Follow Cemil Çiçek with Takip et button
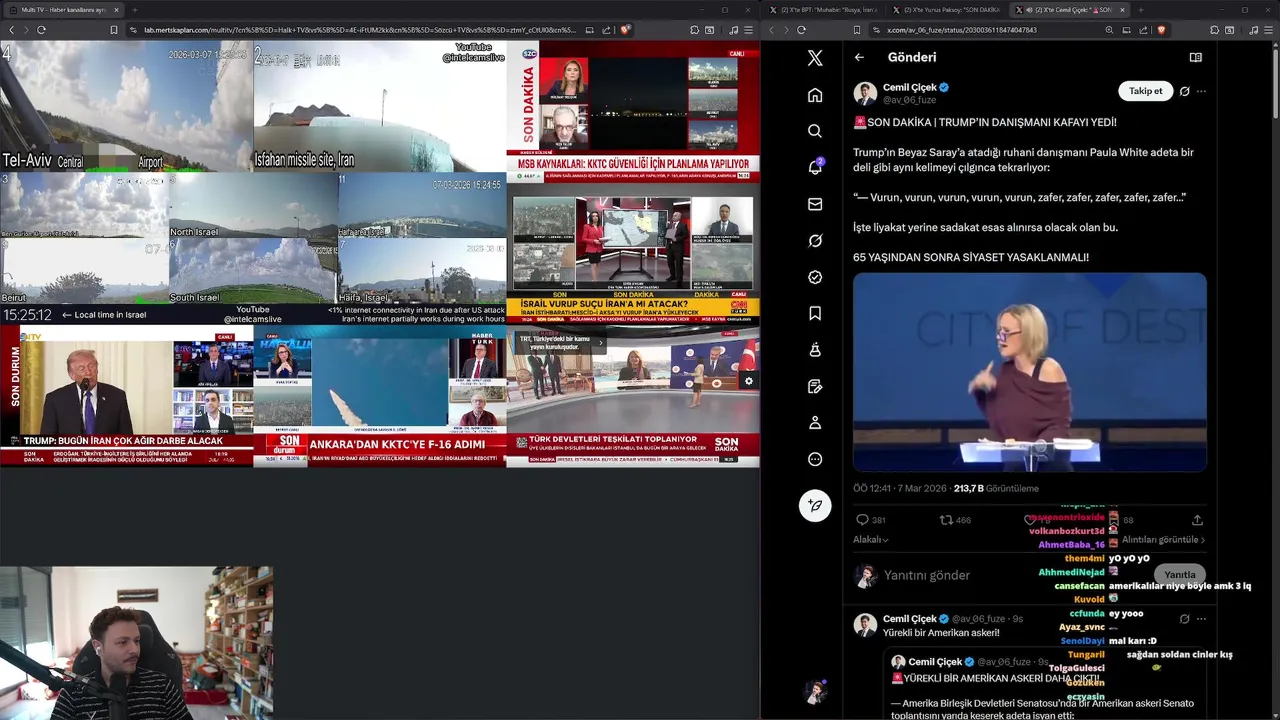The height and width of the screenshot is (720, 1280). click(x=1145, y=91)
